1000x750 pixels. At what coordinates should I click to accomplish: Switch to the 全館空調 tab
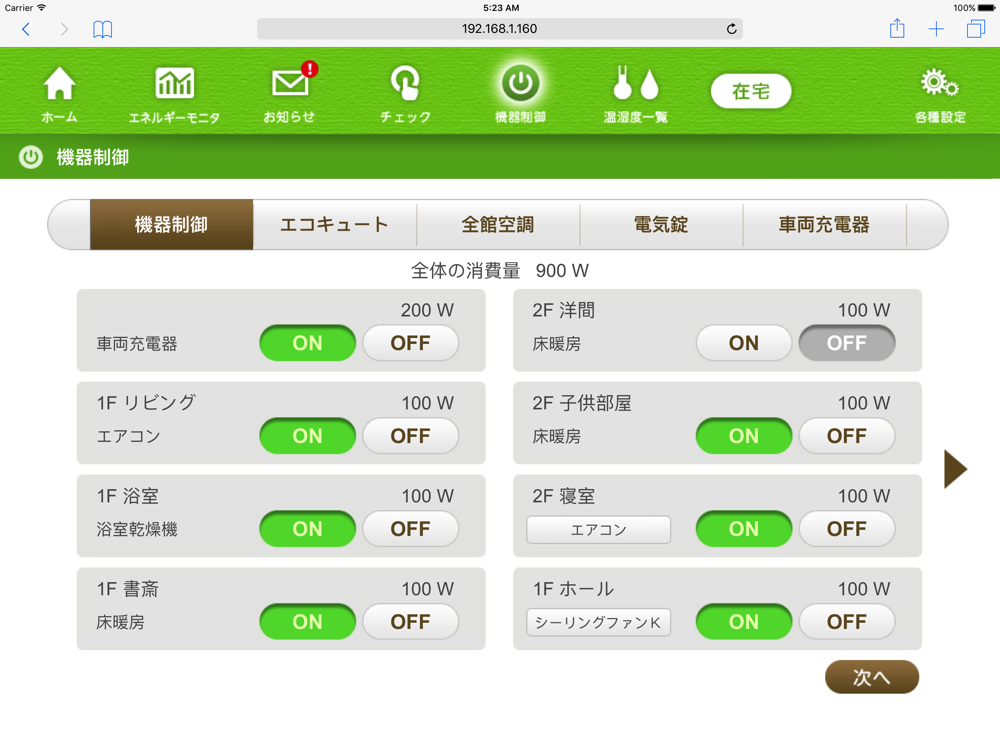(498, 224)
